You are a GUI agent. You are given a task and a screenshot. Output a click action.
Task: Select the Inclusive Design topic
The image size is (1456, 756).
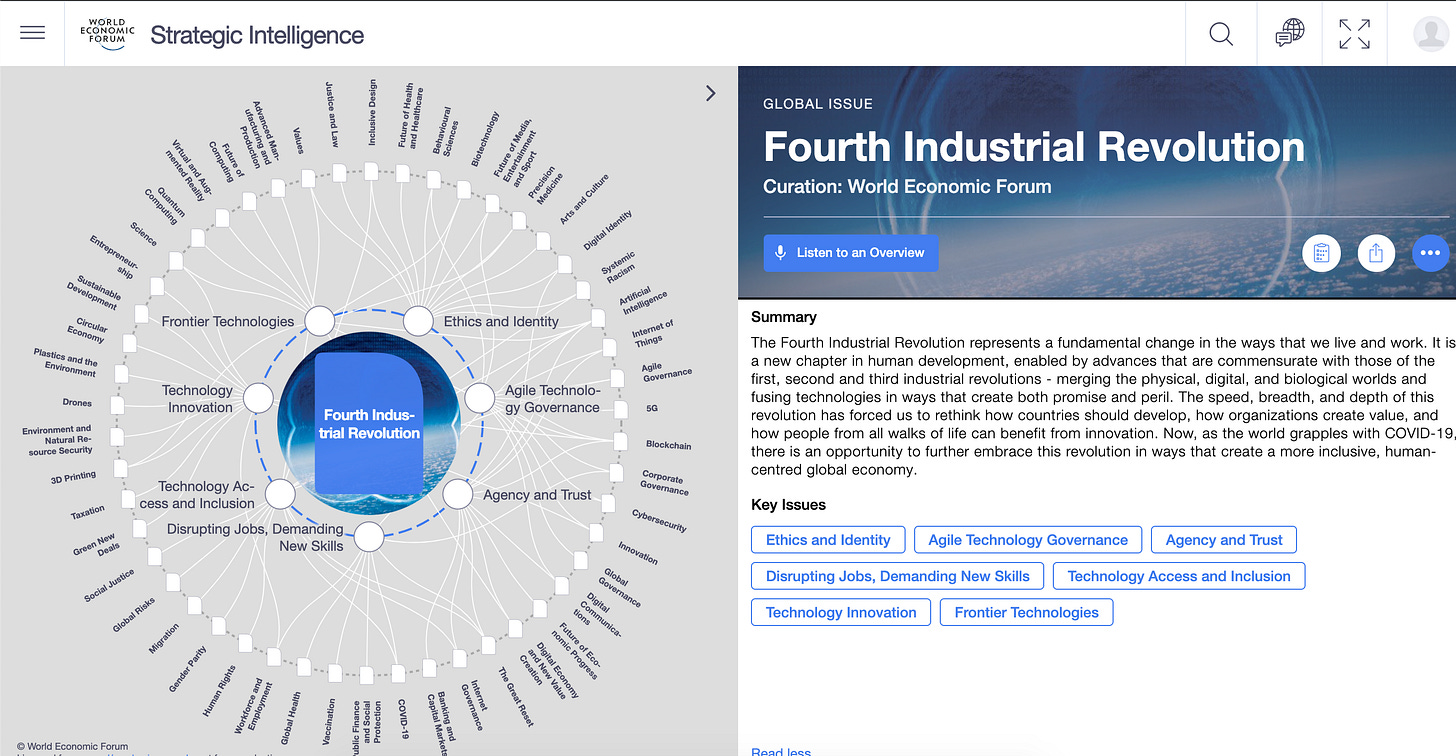coord(372,112)
